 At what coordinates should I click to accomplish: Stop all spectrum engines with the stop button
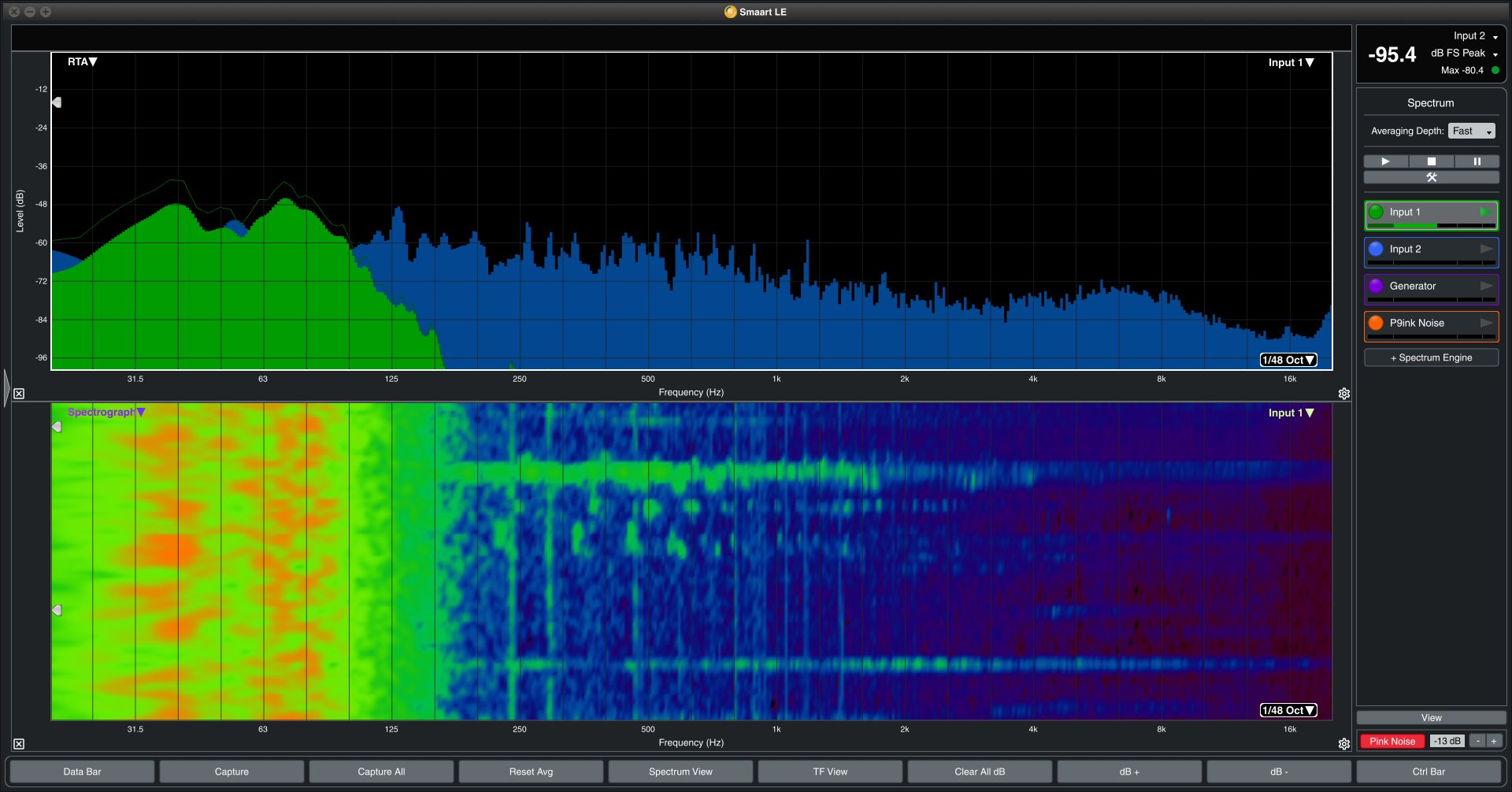[1432, 161]
